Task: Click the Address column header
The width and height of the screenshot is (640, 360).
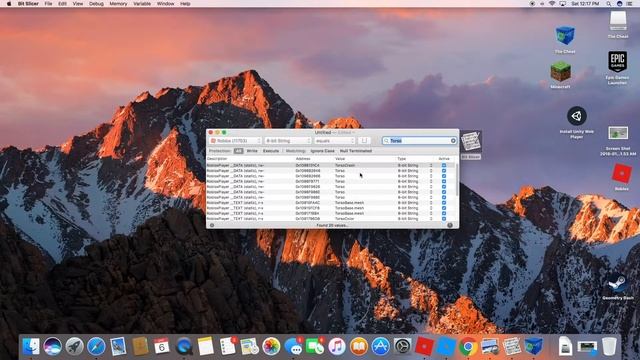Action: (x=303, y=158)
